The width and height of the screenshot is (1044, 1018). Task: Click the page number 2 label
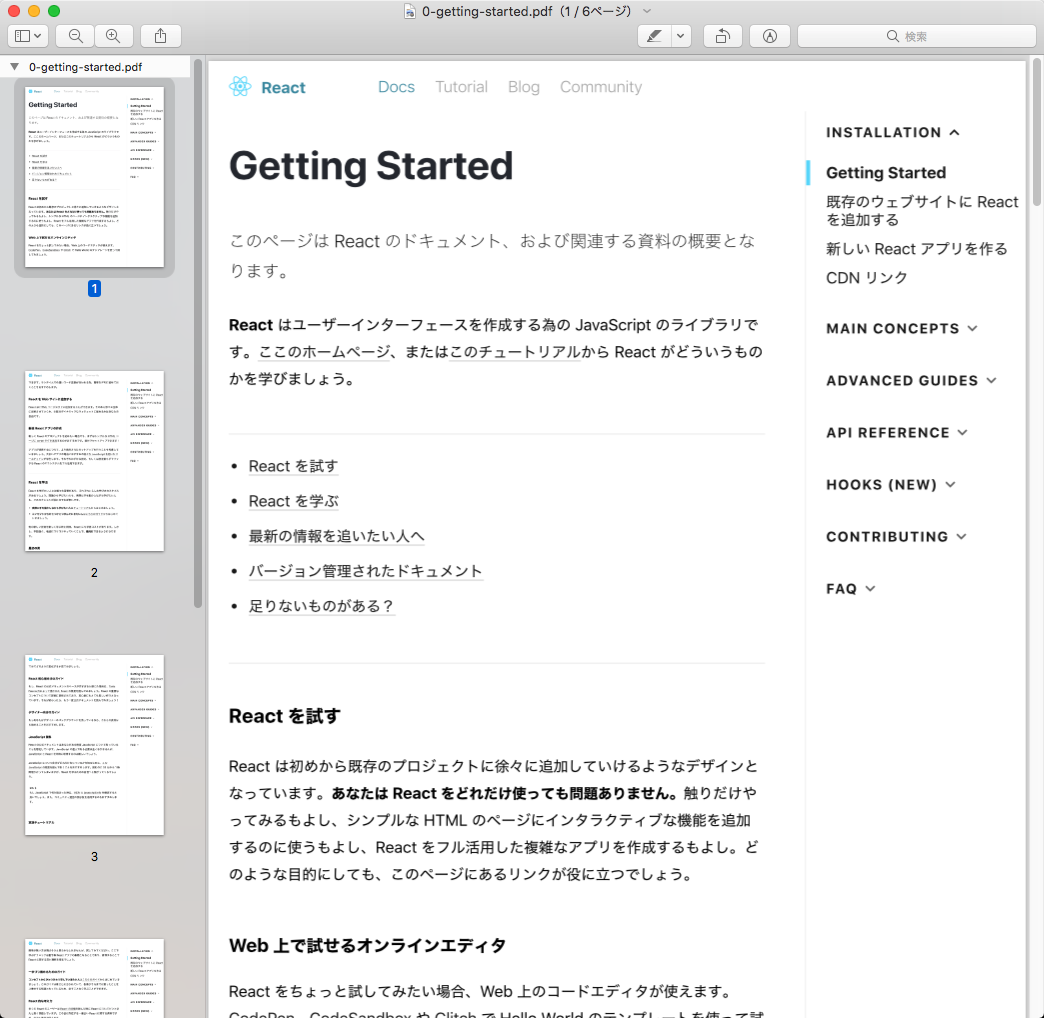click(x=94, y=573)
